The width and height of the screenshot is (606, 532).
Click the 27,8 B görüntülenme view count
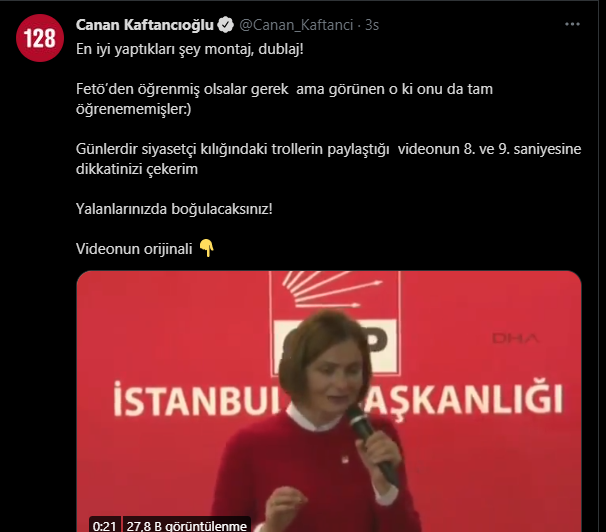(187, 525)
